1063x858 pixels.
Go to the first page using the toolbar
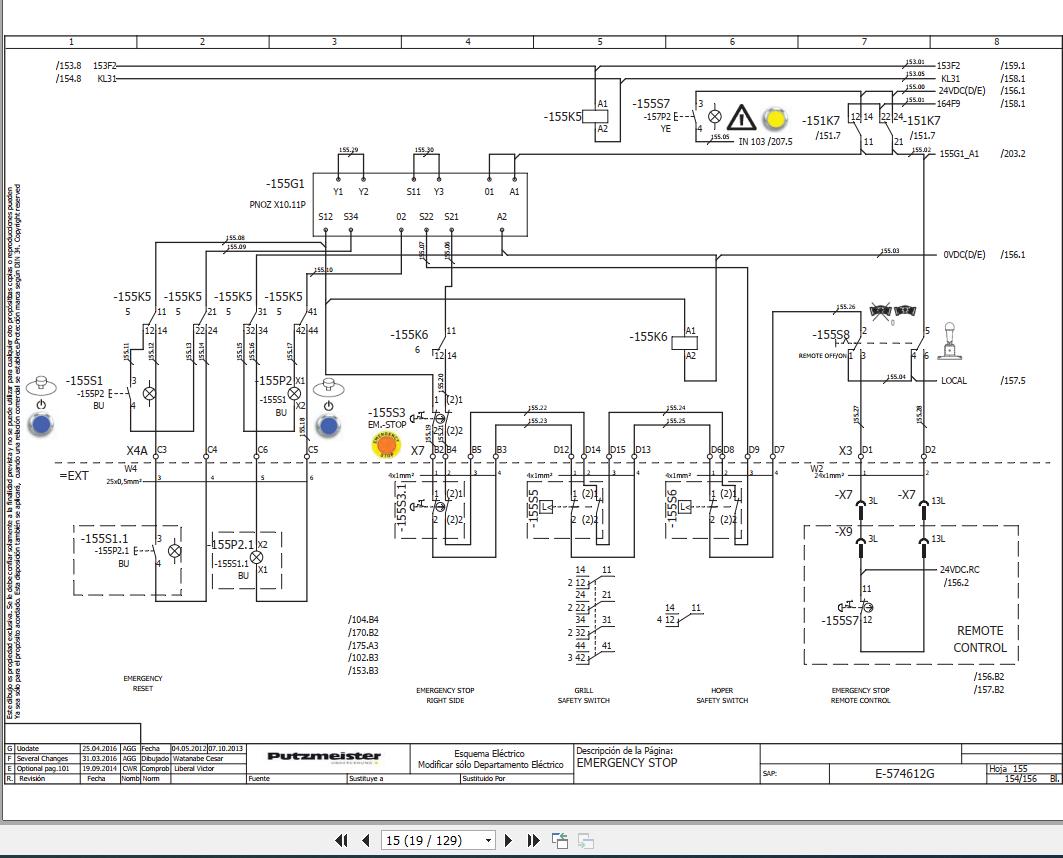[x=341, y=840]
